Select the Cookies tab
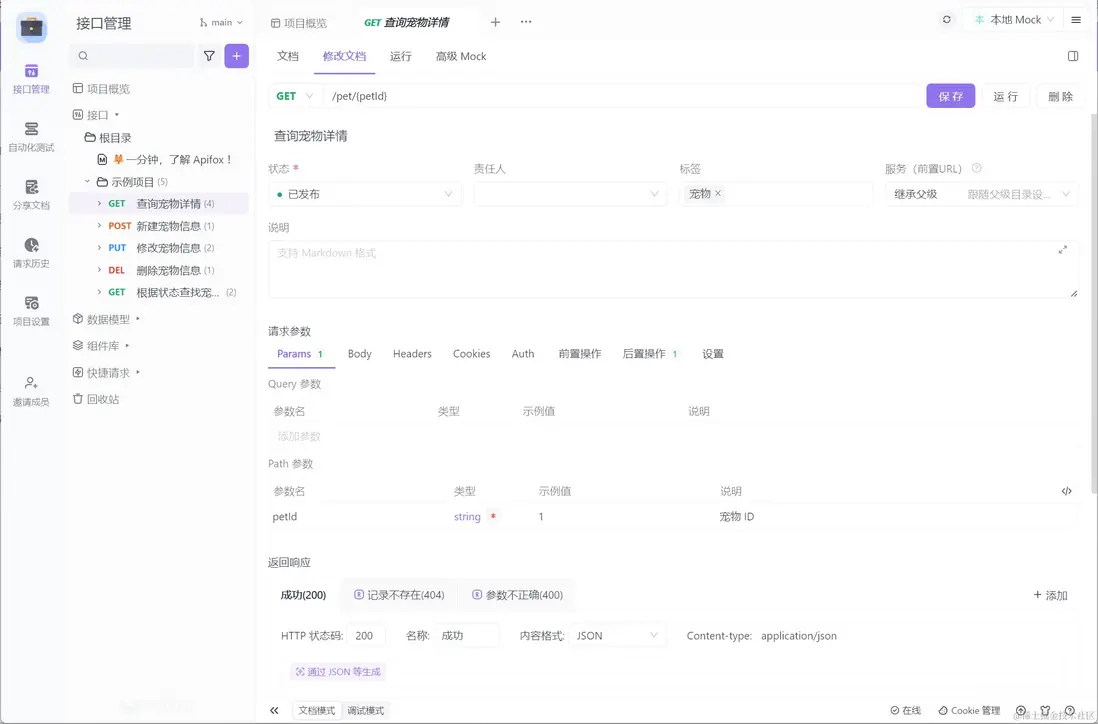Screen dimensions: 1098x724 471,354
